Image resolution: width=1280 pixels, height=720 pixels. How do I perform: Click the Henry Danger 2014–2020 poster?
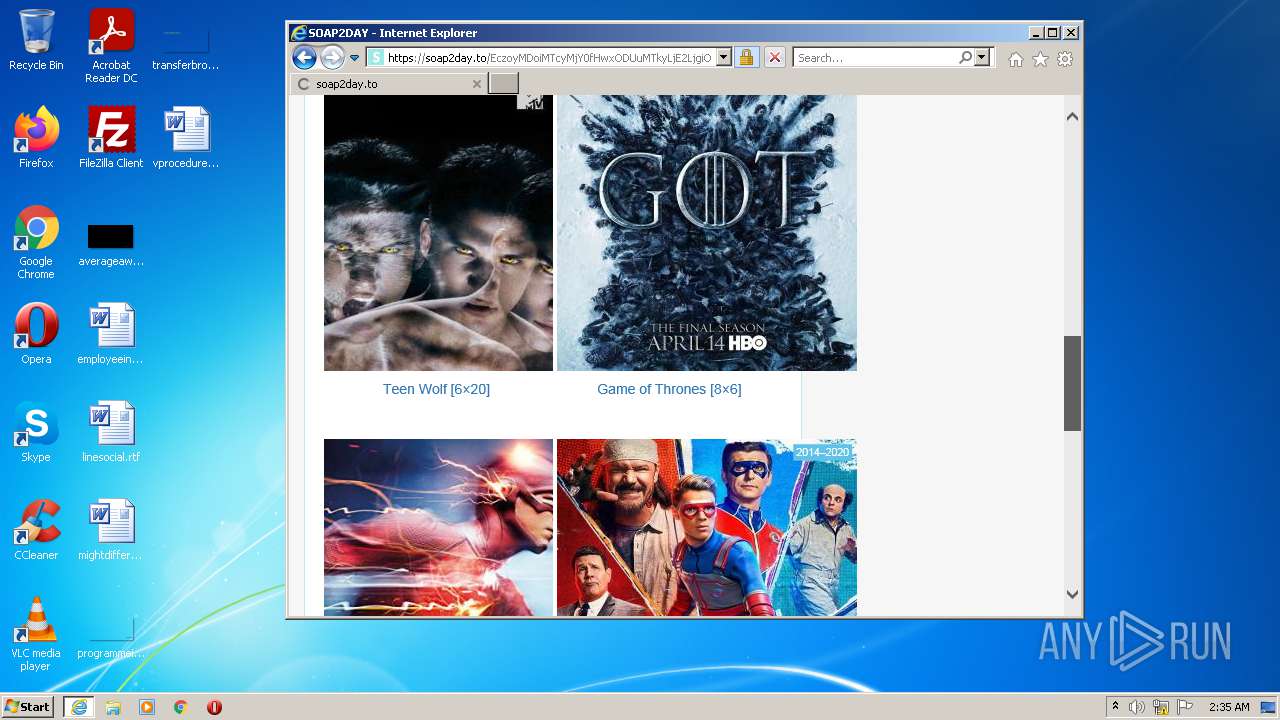[707, 527]
